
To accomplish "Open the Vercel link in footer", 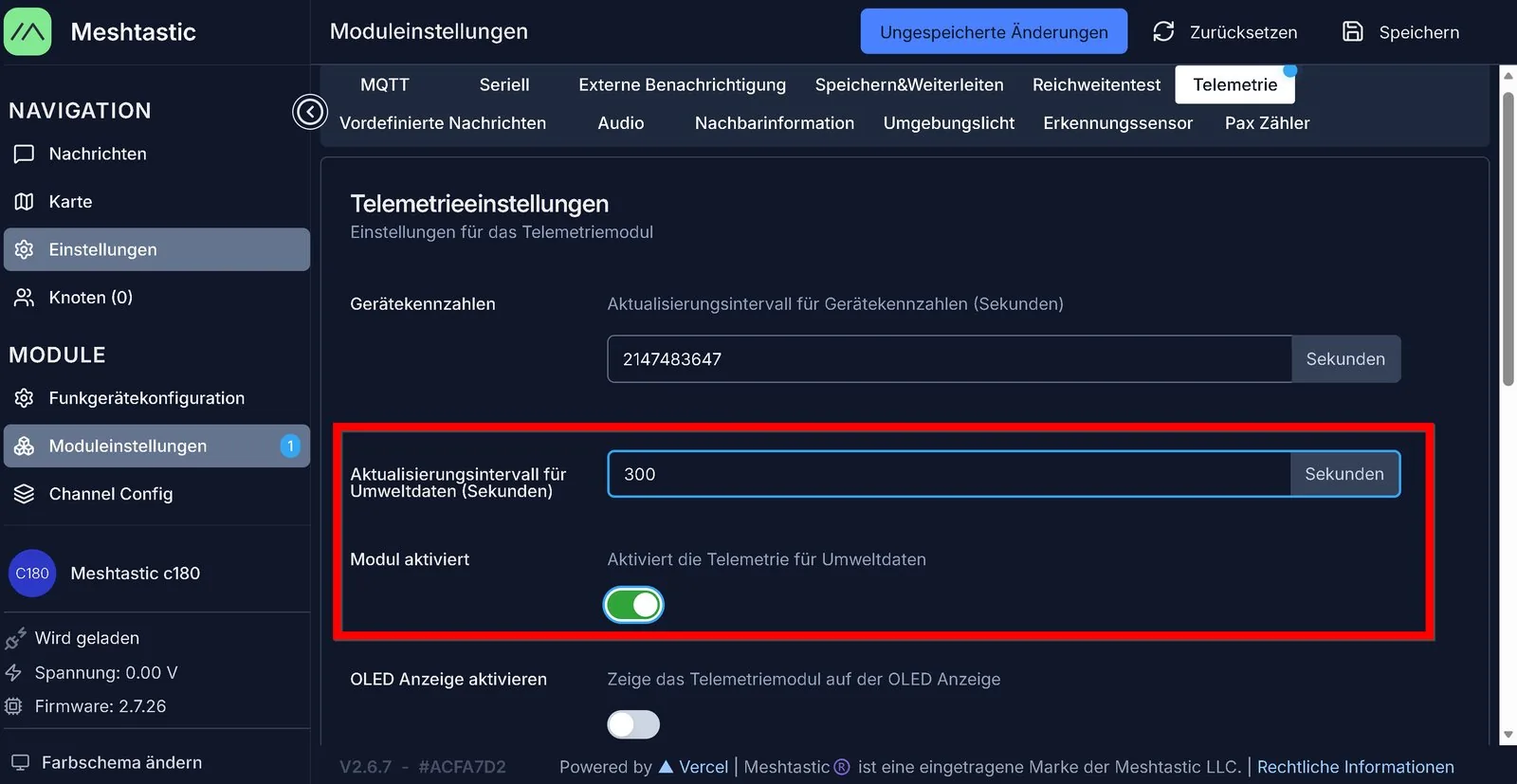I will 693,767.
